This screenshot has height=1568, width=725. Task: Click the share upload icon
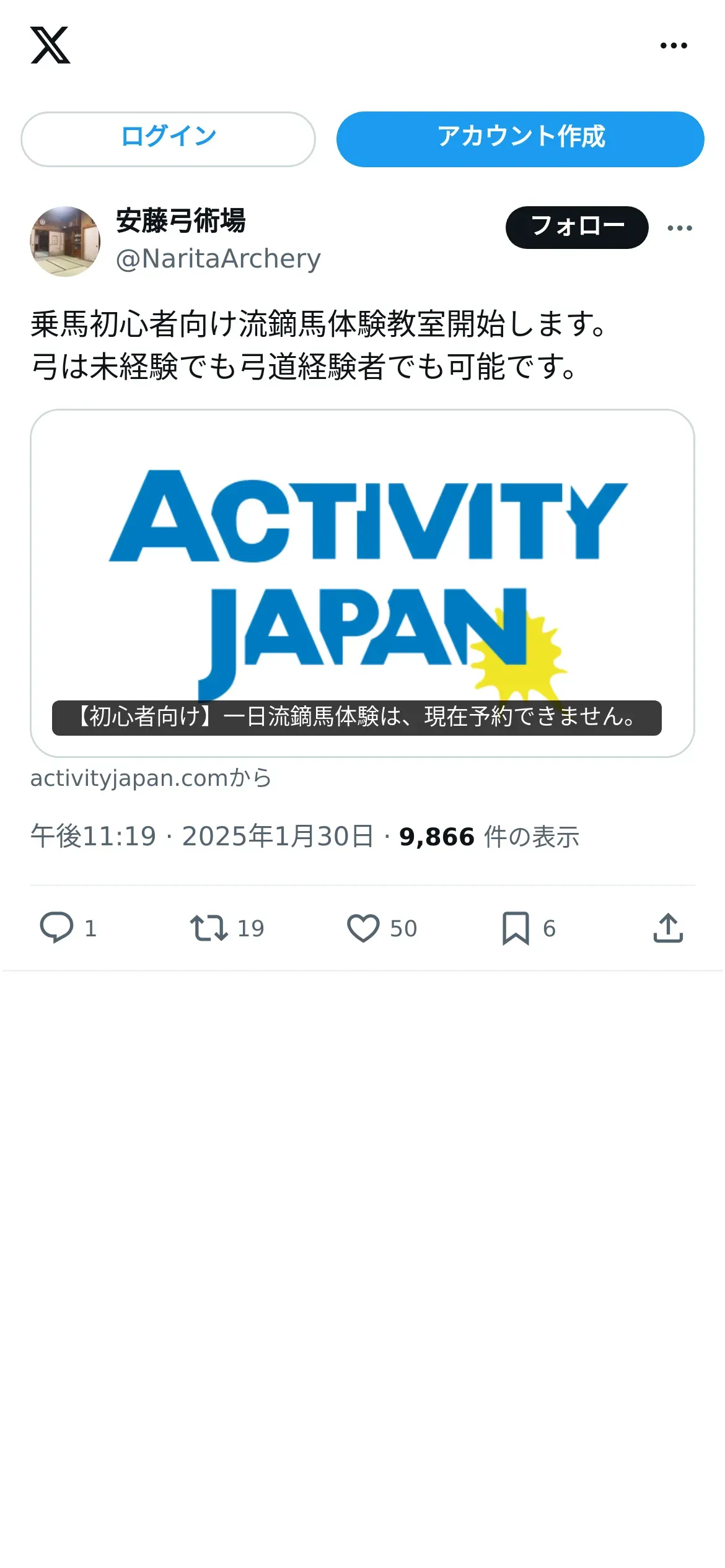coord(668,928)
